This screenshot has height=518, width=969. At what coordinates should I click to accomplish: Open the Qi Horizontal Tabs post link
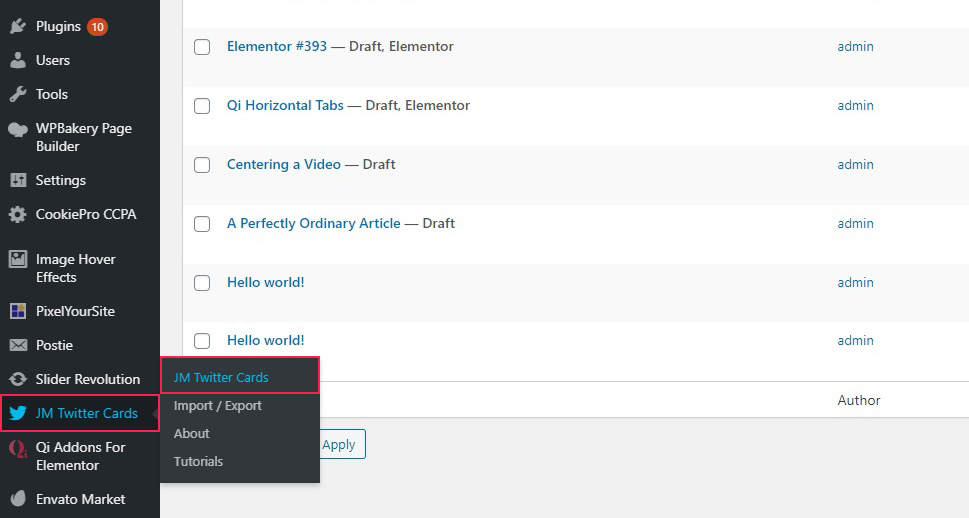[x=285, y=105]
